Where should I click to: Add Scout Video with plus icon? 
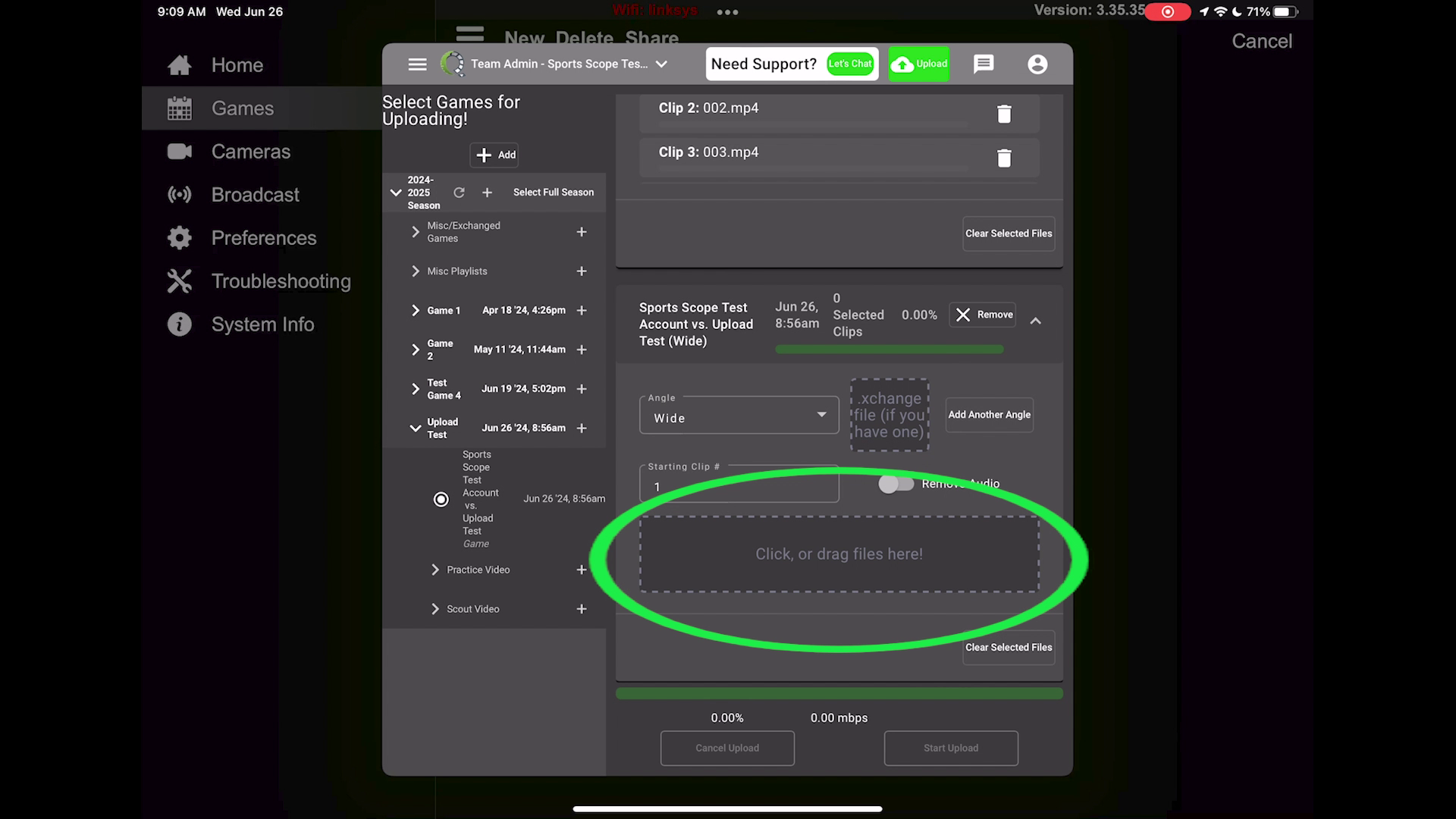click(x=582, y=609)
